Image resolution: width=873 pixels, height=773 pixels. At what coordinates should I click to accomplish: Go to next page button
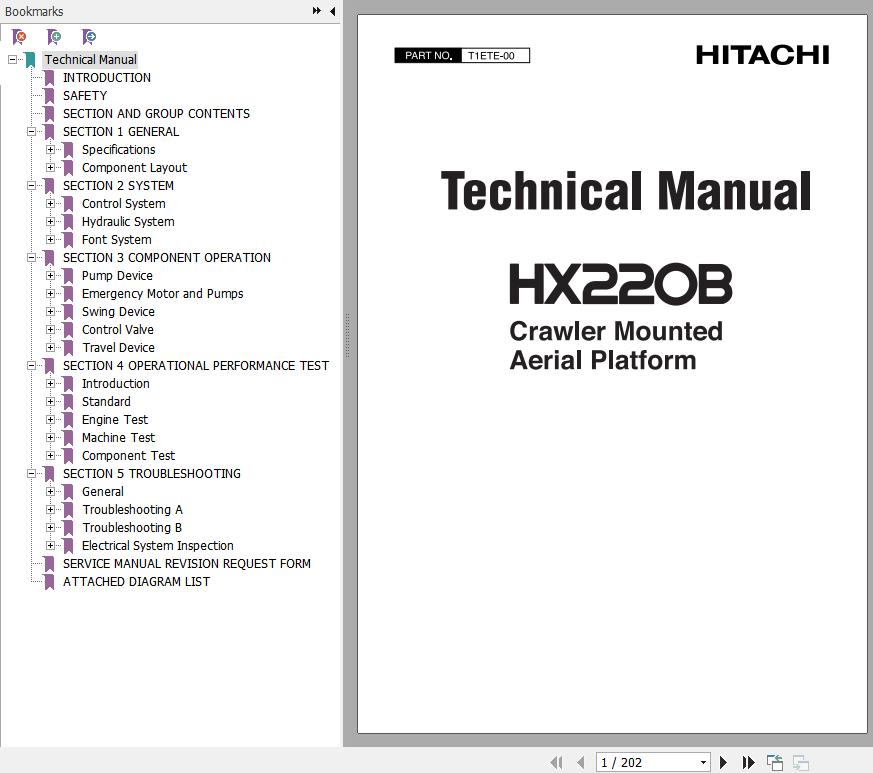pyautogui.click(x=723, y=762)
